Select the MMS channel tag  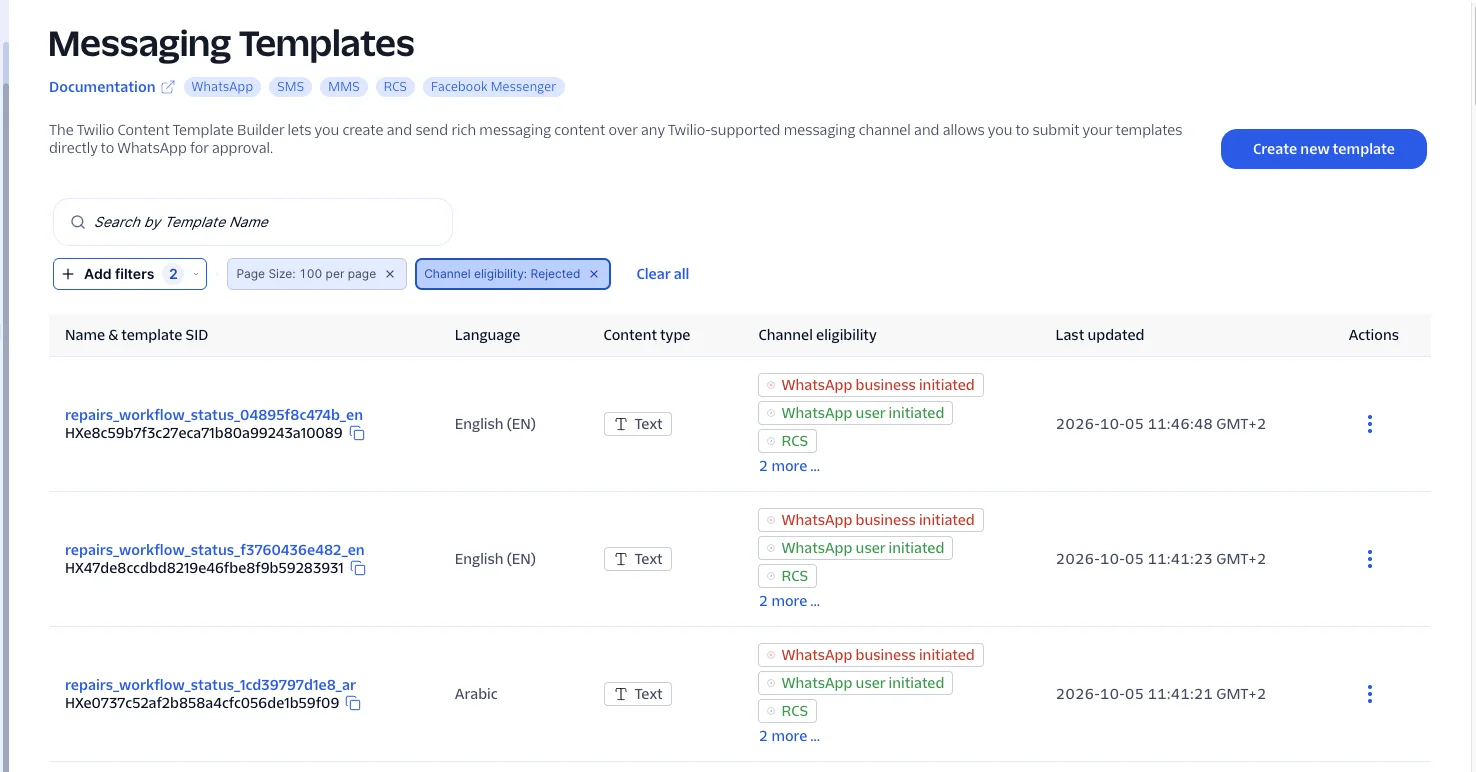(x=344, y=87)
